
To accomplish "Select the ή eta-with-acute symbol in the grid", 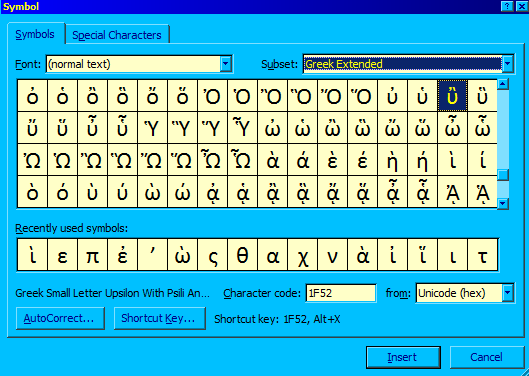I will click(x=422, y=160).
